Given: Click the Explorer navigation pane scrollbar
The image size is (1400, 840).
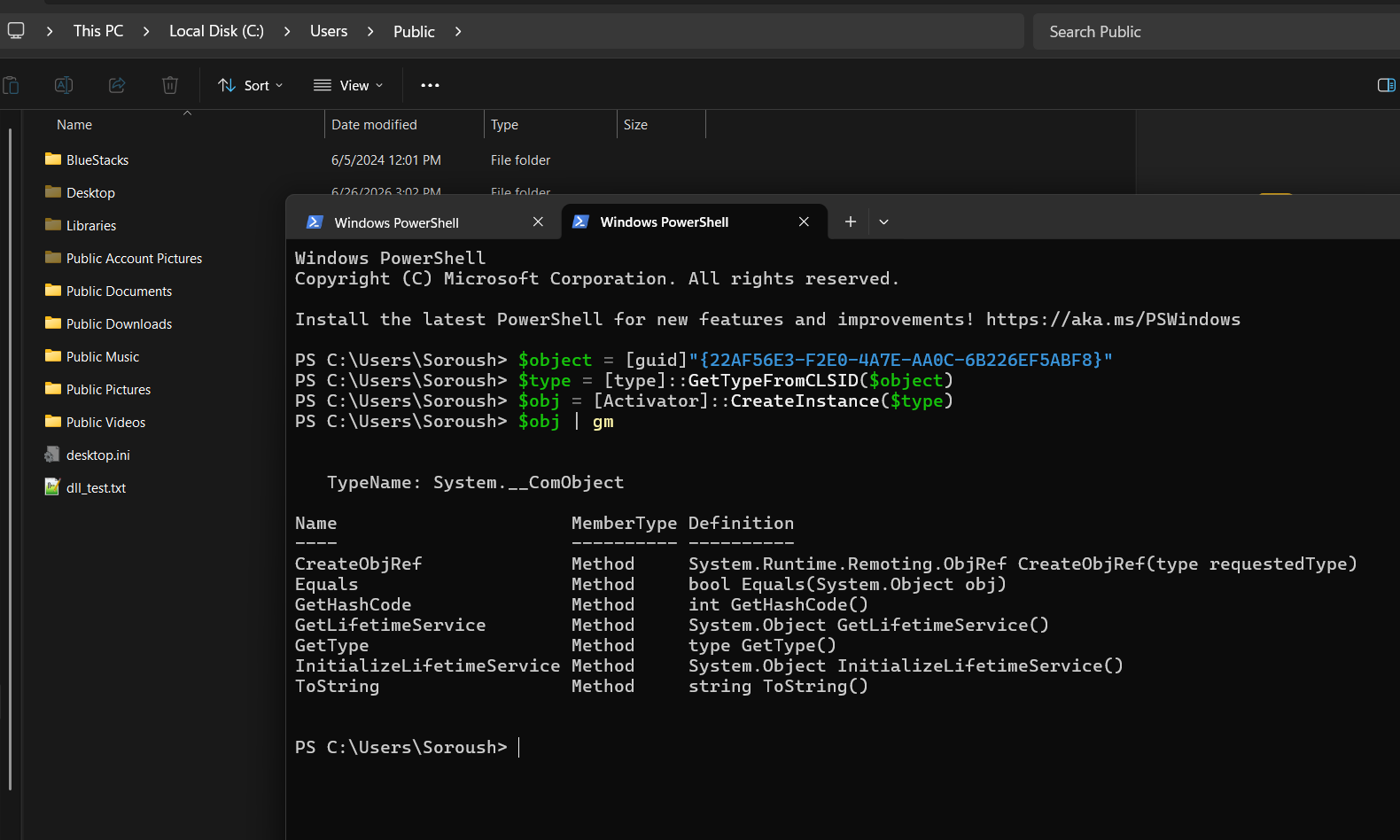Looking at the screenshot, I should click(x=10, y=459).
